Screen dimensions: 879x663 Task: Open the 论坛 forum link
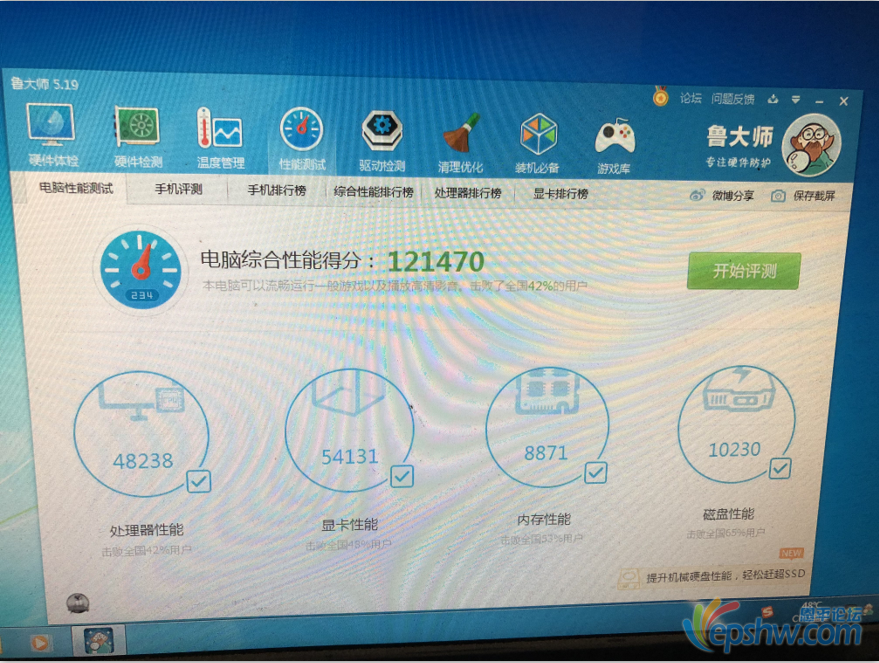click(691, 99)
